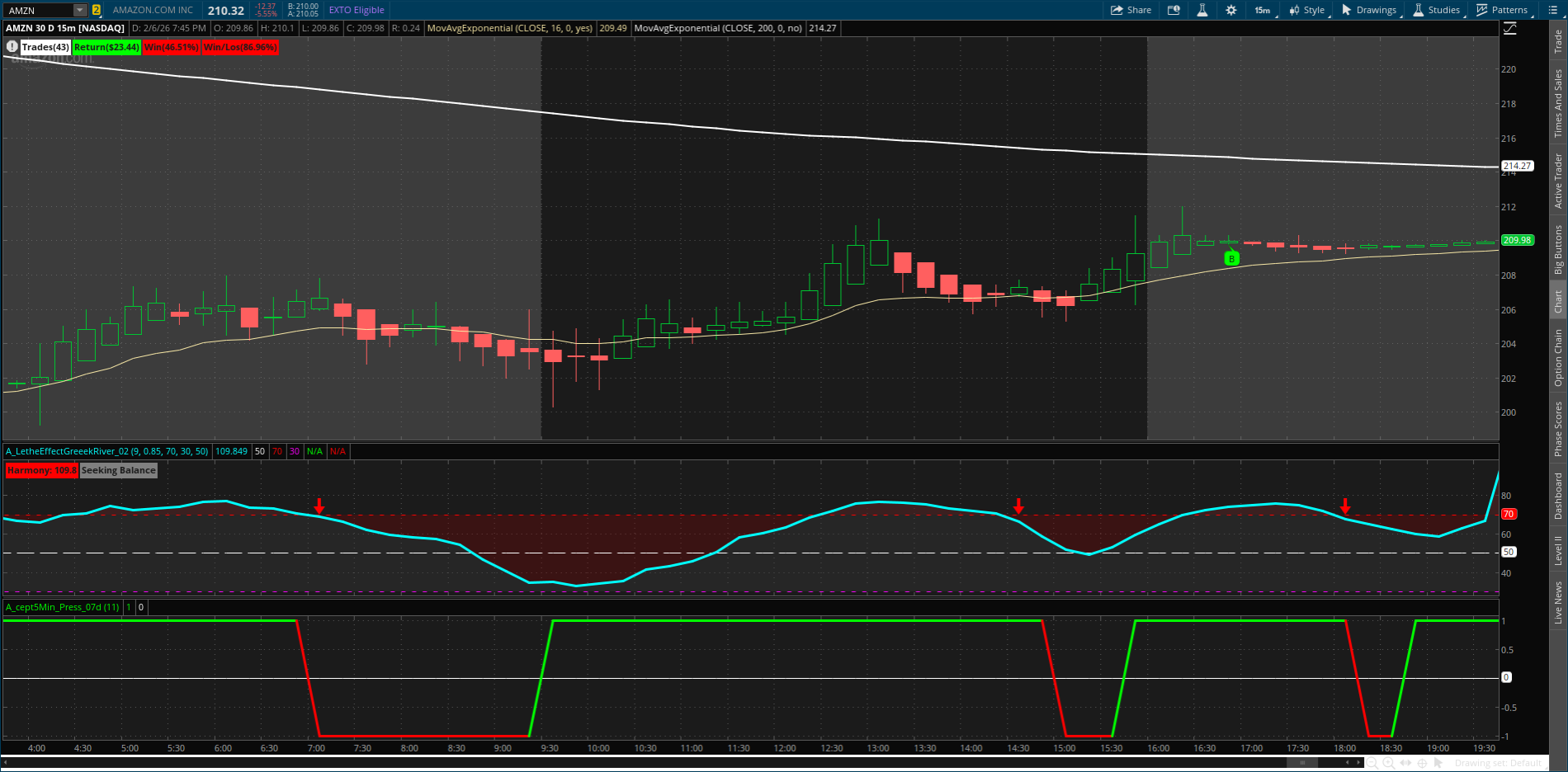Open chart settings gear icon
Viewport: 1568px width, 772px height.
[1230, 10]
